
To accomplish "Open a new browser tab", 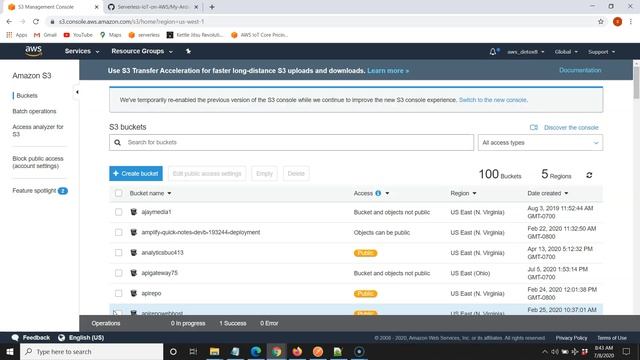I will coord(212,7).
